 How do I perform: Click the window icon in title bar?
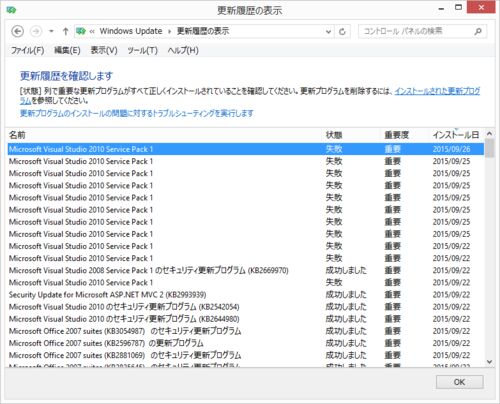click(11, 10)
